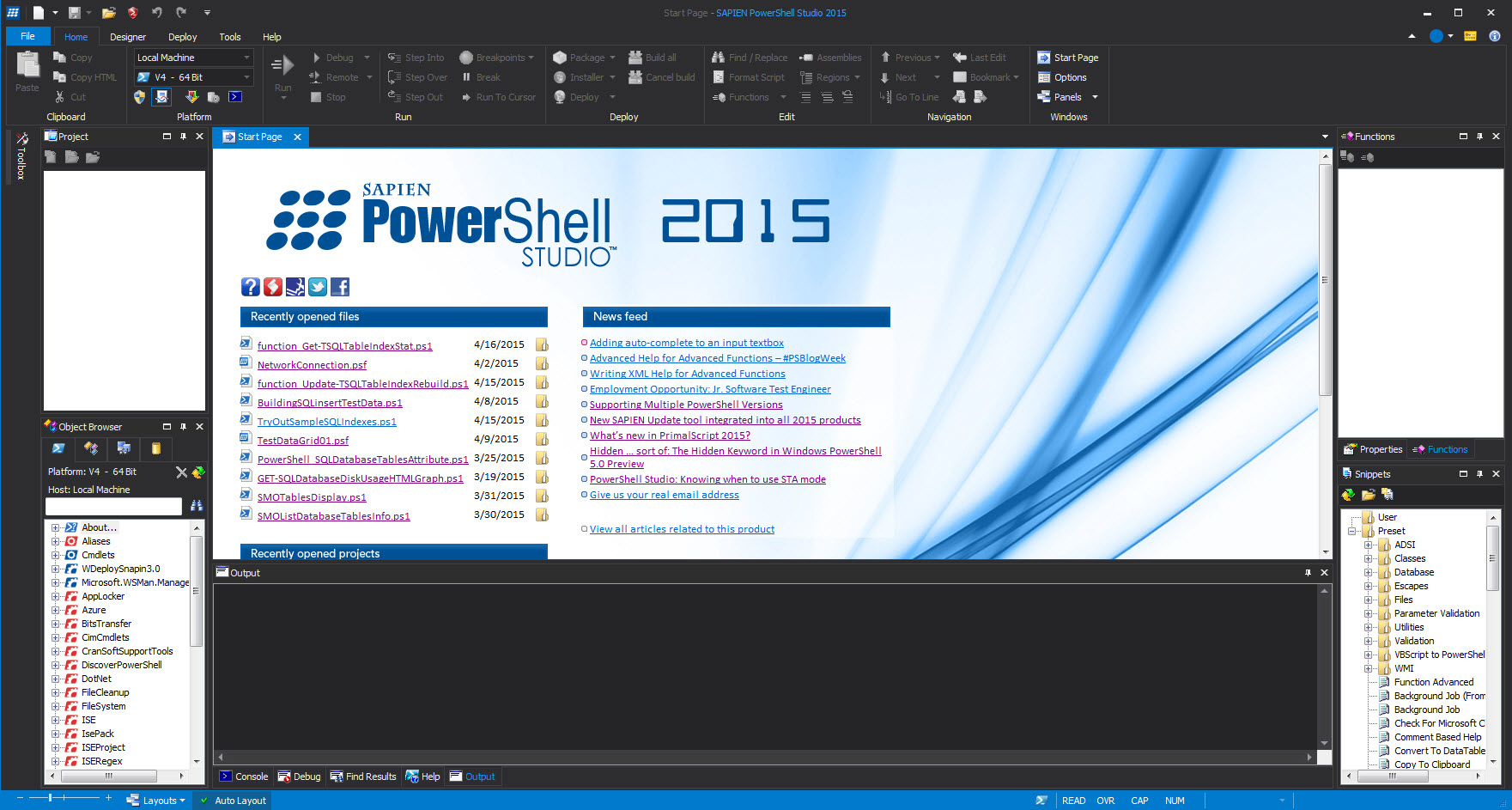Select the .NET types tab icon in Object Browser
Viewport: 1512px width, 810px height.
(x=91, y=448)
